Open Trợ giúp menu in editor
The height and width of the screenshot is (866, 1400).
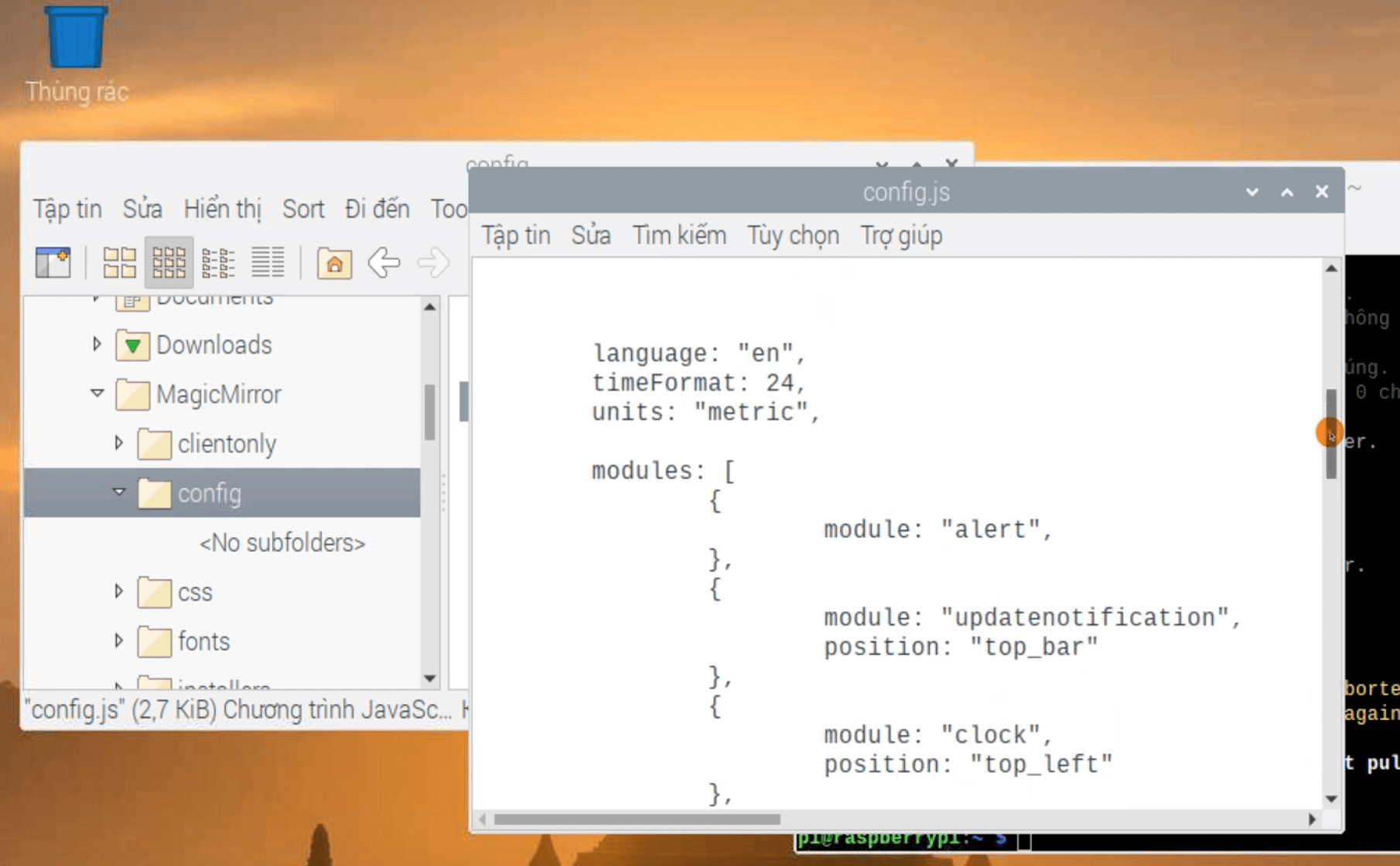click(901, 236)
